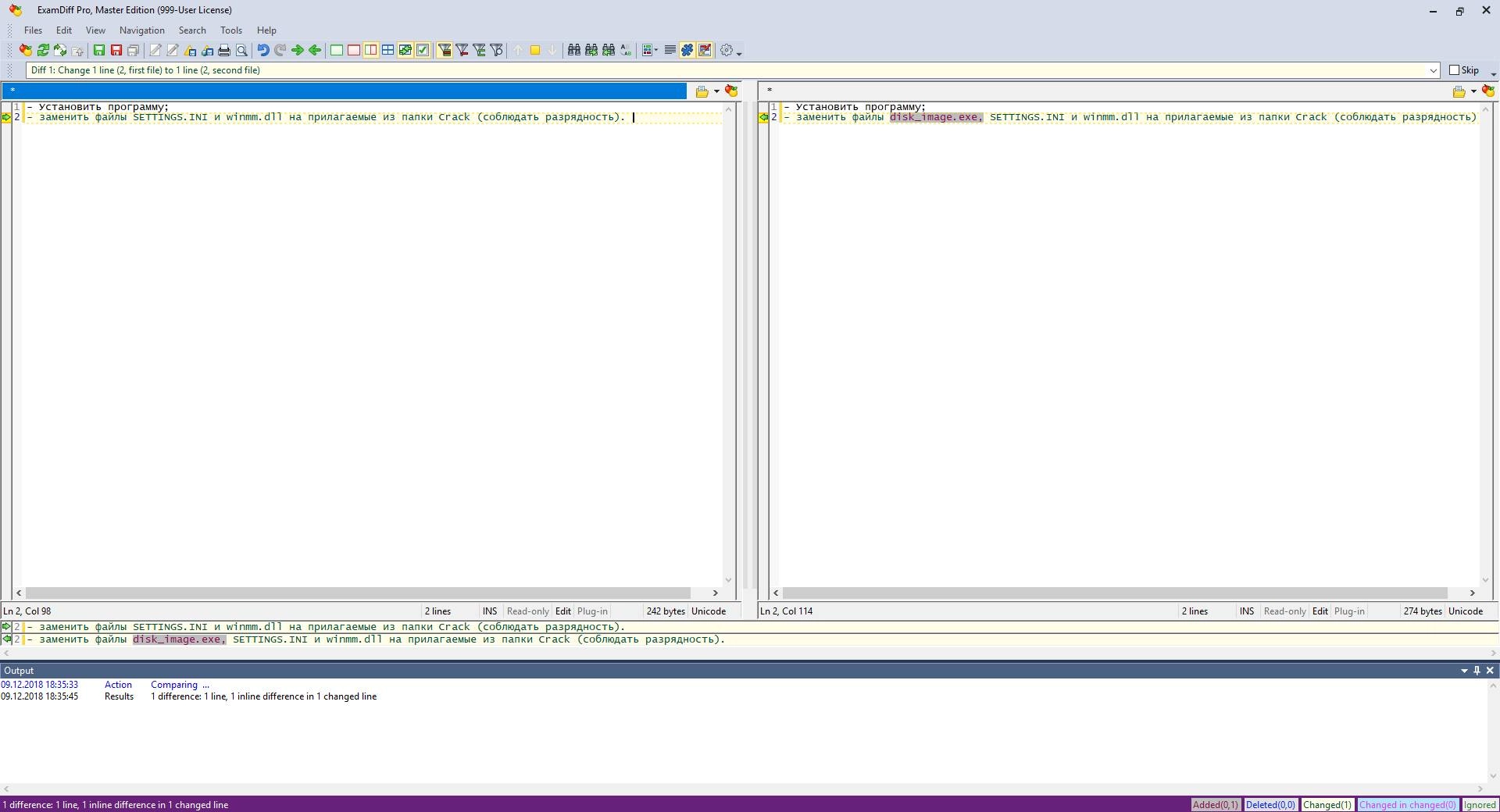
Task: Click compare icon beside left pane file path
Action: pyautogui.click(x=731, y=91)
